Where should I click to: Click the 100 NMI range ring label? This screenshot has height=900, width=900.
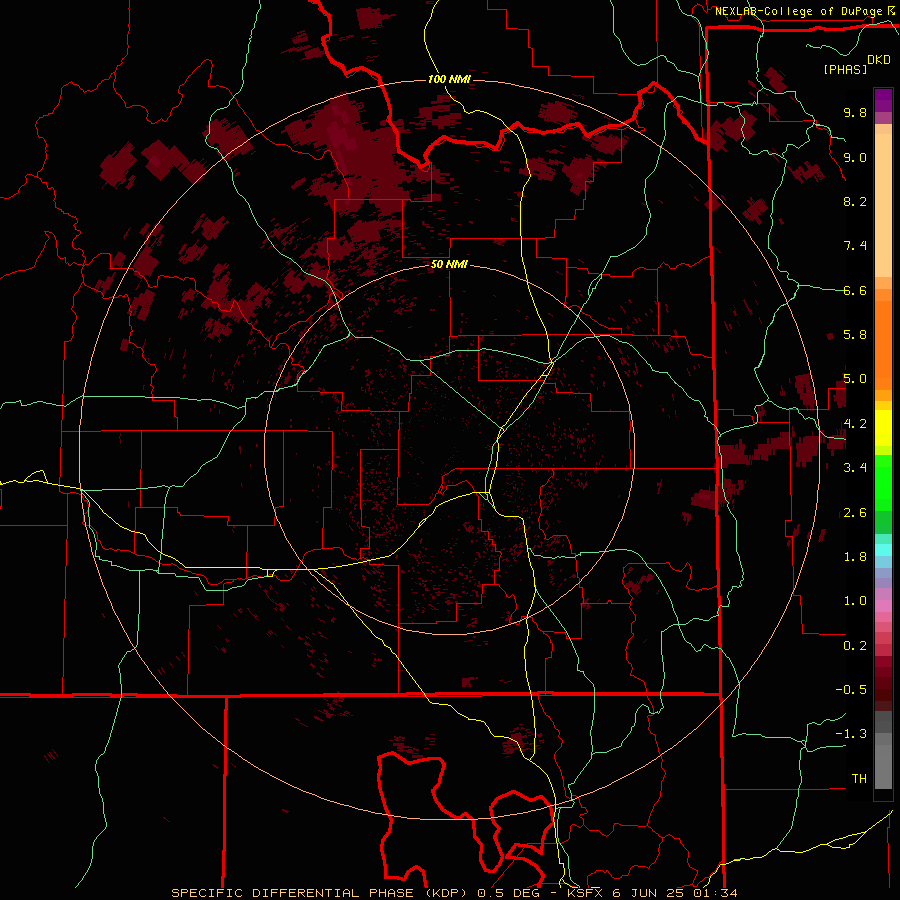pos(449,79)
